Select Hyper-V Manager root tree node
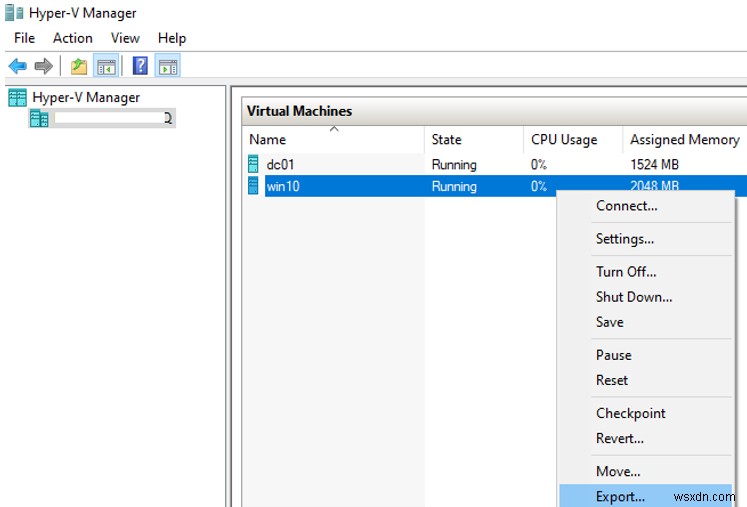This screenshot has width=747, height=507. pos(85,97)
